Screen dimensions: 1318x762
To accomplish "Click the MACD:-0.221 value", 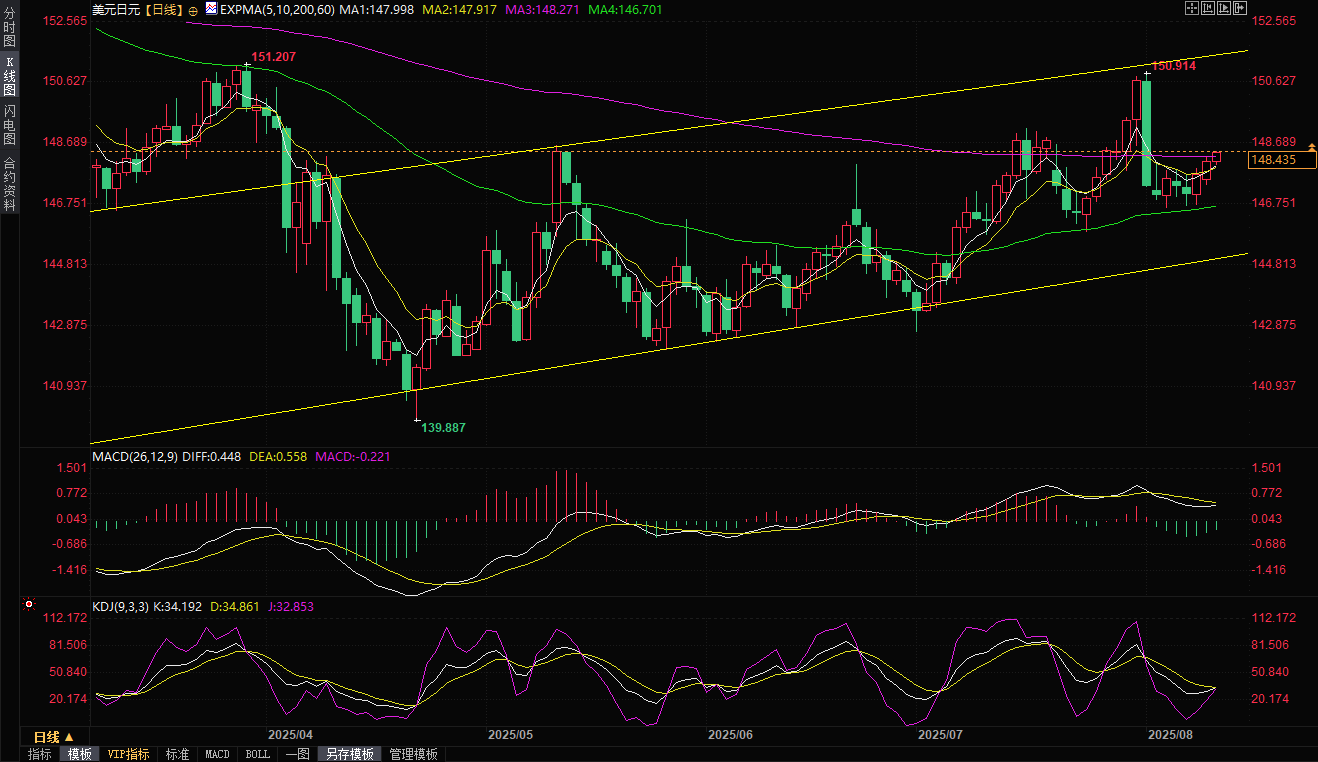I will pyautogui.click(x=353, y=457).
